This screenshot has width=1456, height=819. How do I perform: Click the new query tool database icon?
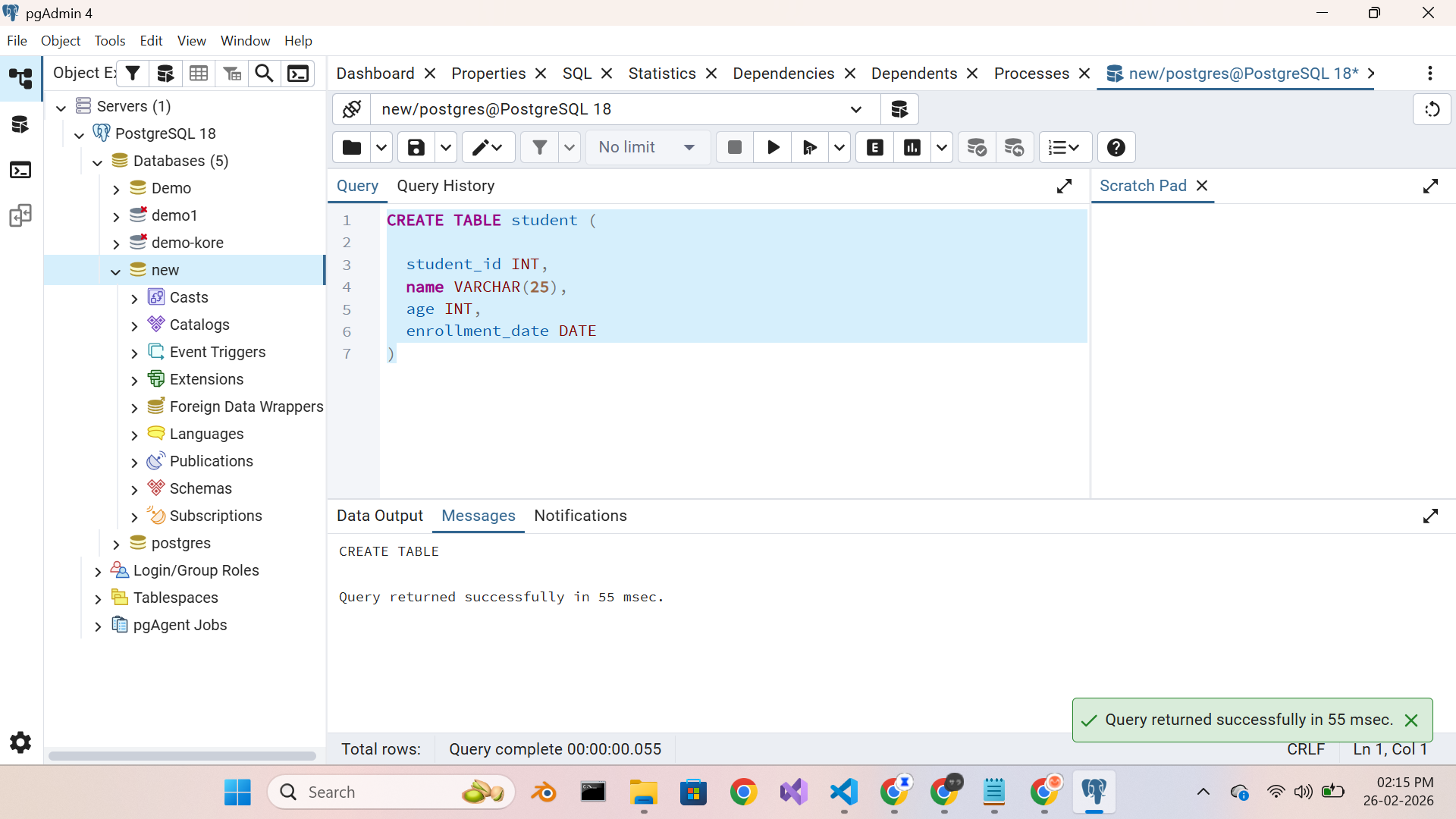tap(899, 109)
